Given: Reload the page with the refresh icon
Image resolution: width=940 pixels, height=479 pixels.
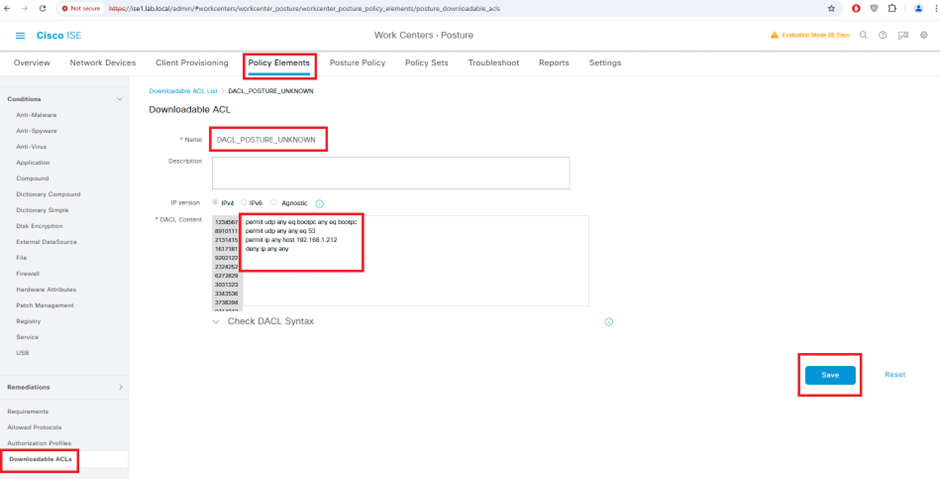Looking at the screenshot, I should pyautogui.click(x=42, y=8).
